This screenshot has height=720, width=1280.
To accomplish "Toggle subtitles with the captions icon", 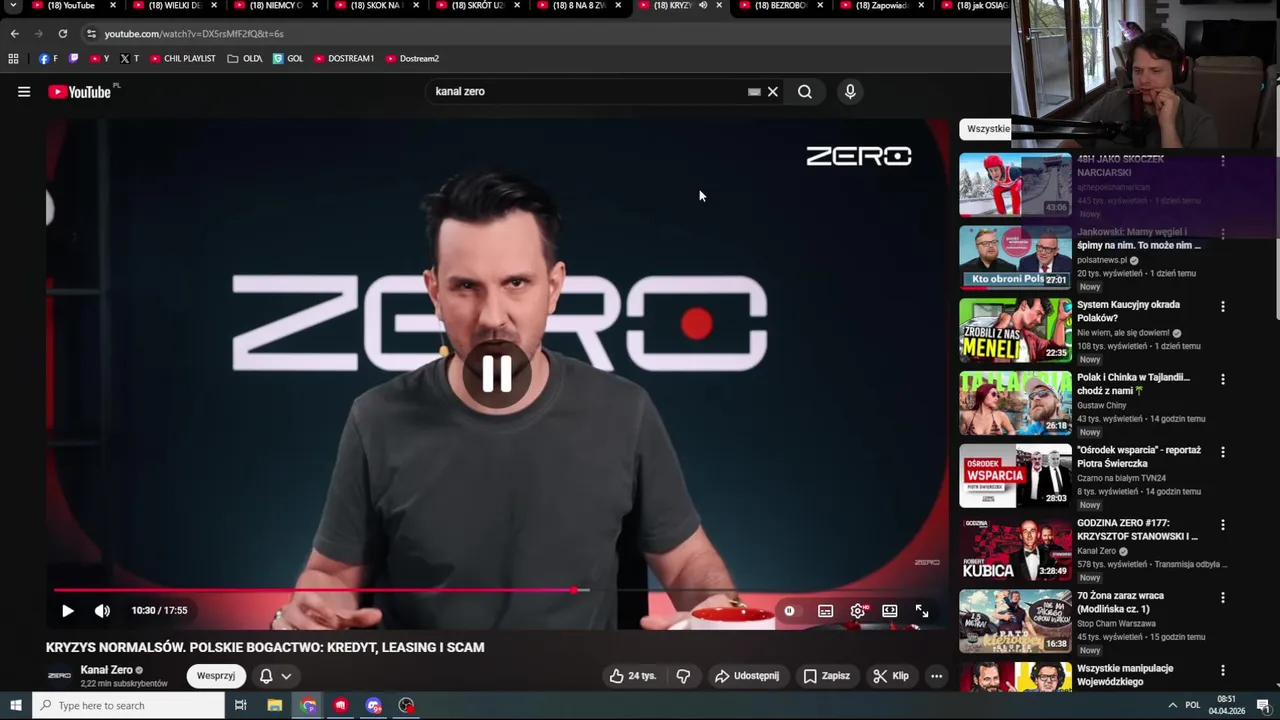I will [825, 611].
